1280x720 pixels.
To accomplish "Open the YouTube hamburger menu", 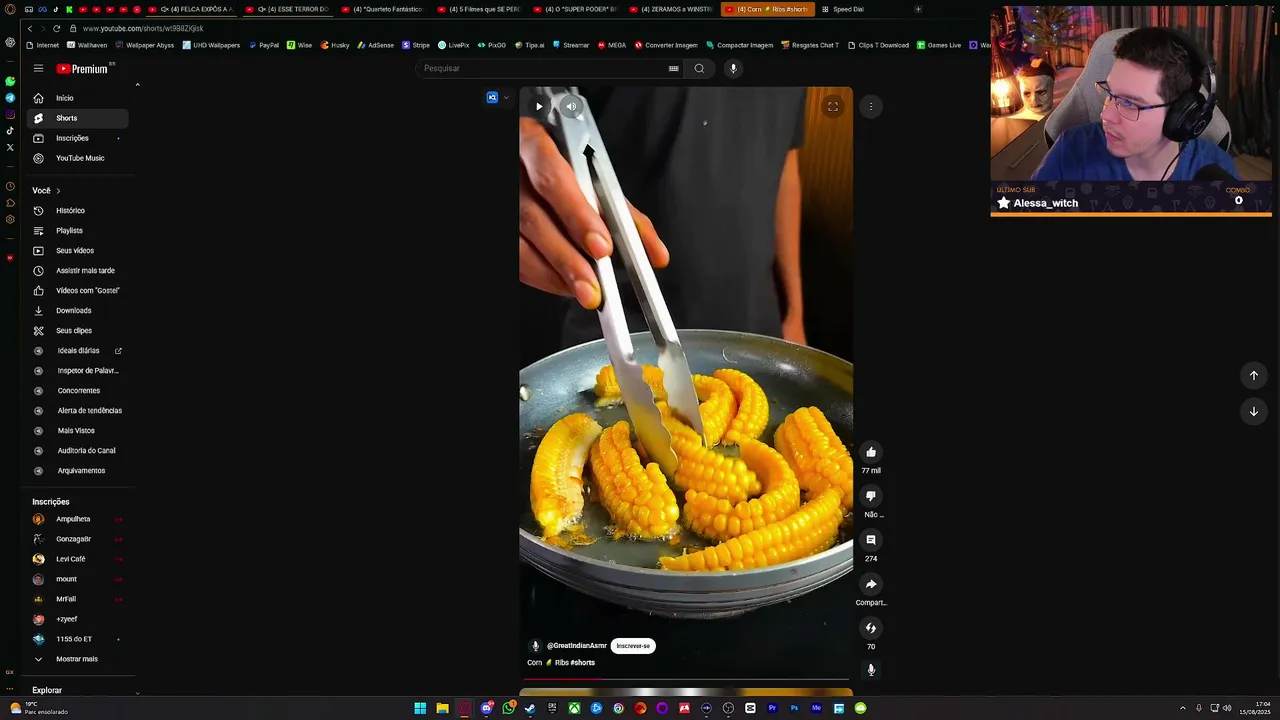I will [38, 68].
